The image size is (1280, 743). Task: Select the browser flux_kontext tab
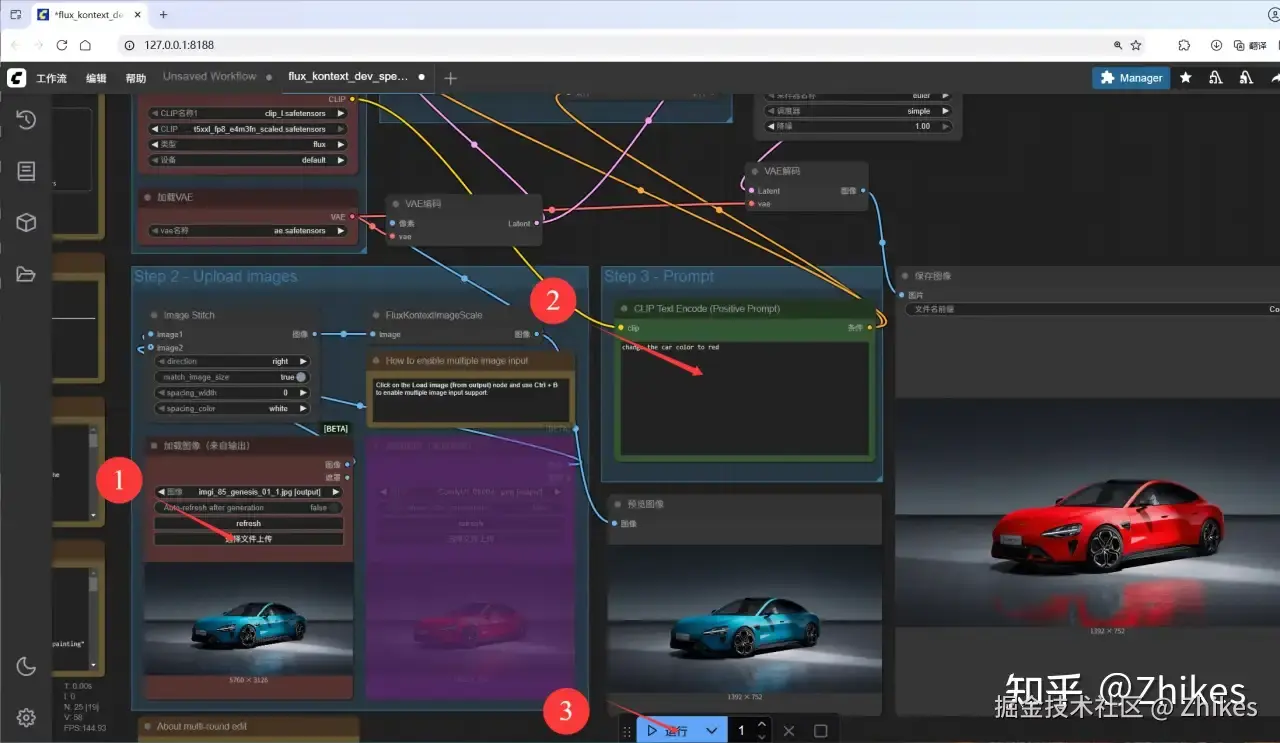(x=87, y=15)
